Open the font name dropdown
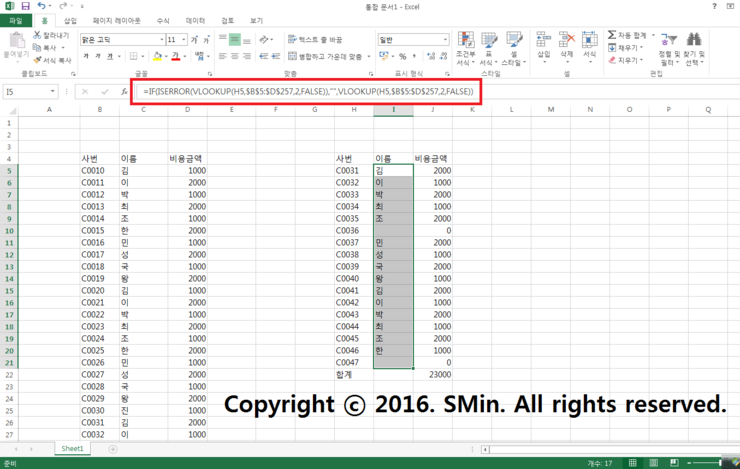Image resolution: width=740 pixels, height=469 pixels. click(161, 40)
